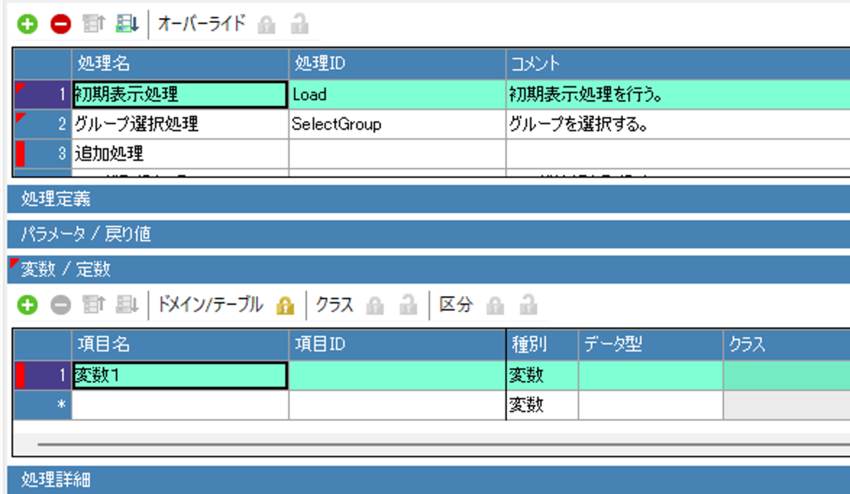This screenshot has width=850, height=494.
Task: Delete row with the red minus in 処理 toolbar
Action: pyautogui.click(x=61, y=24)
